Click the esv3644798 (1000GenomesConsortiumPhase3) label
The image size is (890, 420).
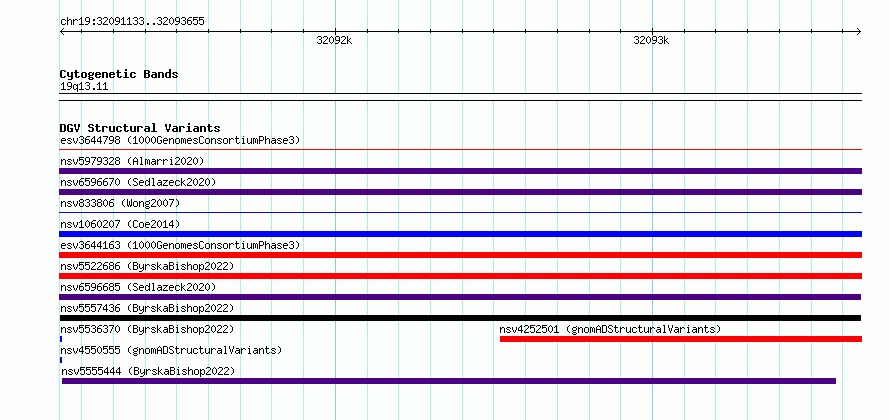(180, 140)
